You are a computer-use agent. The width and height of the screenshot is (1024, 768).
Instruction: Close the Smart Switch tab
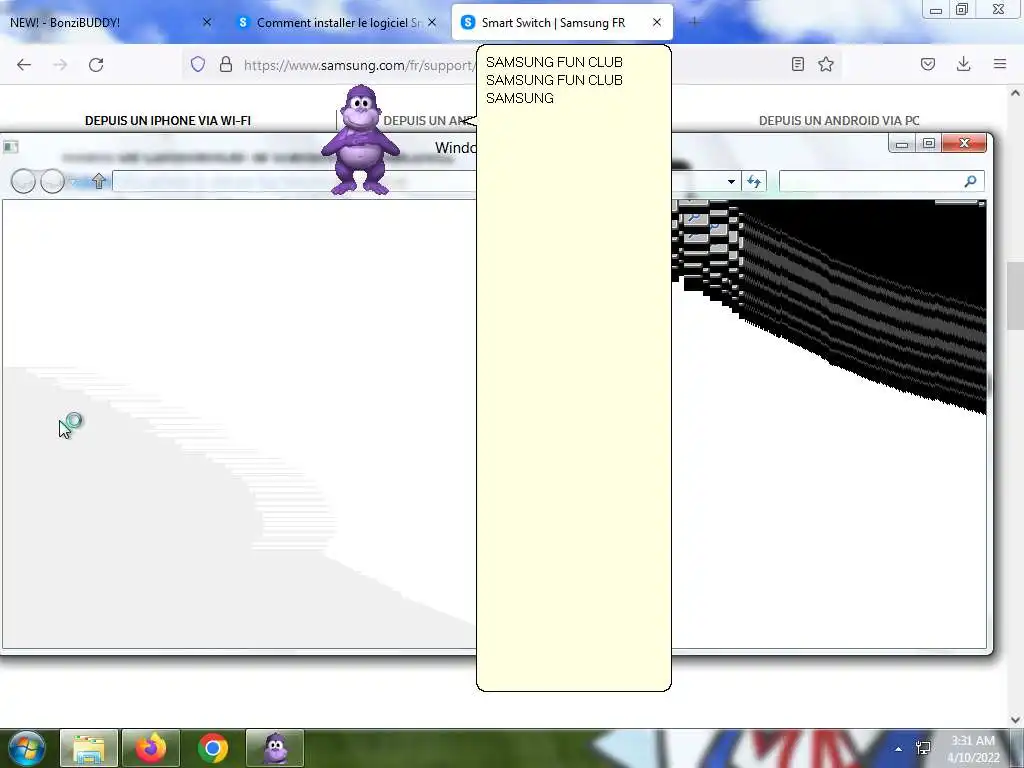pyautogui.click(x=657, y=22)
